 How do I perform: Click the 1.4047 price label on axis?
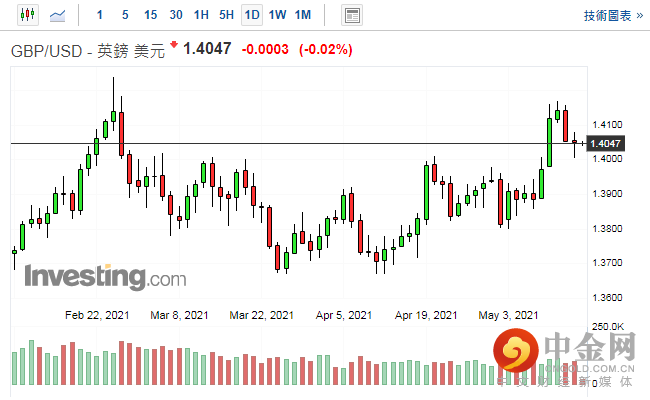605,143
